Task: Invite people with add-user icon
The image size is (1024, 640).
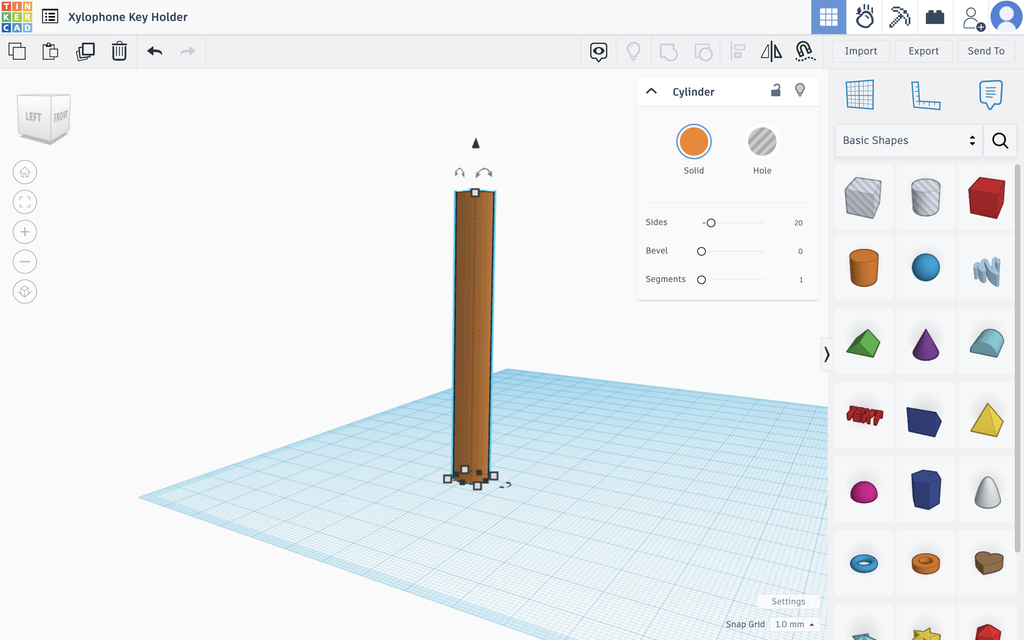Action: click(972, 18)
